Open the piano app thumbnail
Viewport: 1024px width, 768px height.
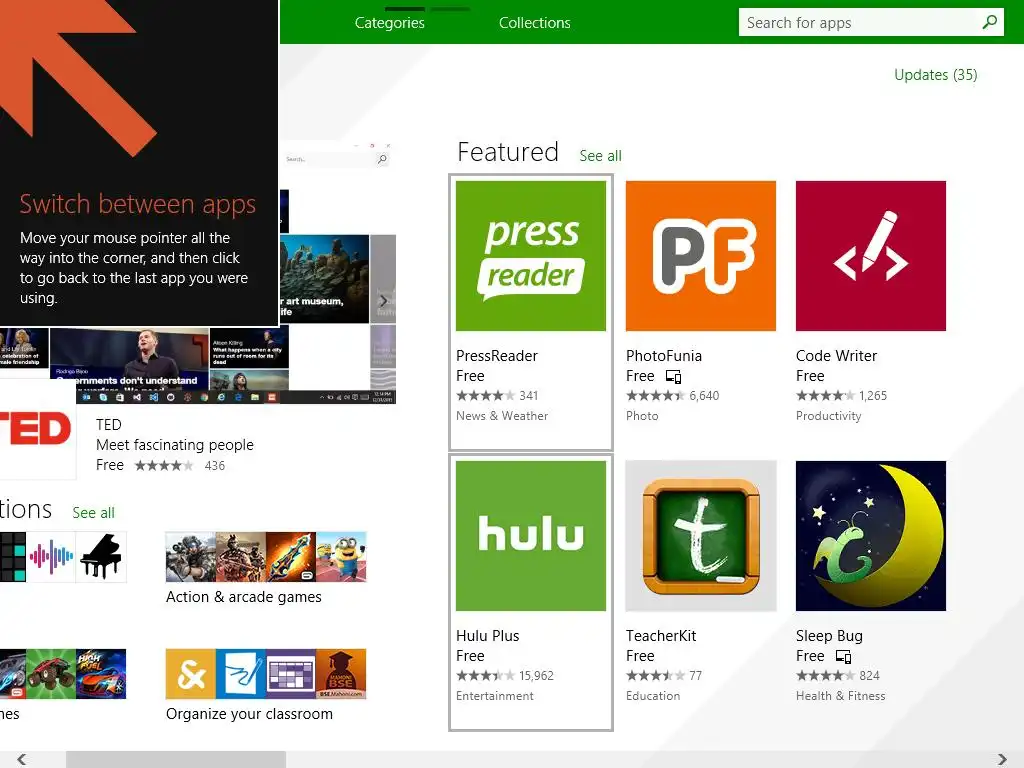[x=101, y=557]
